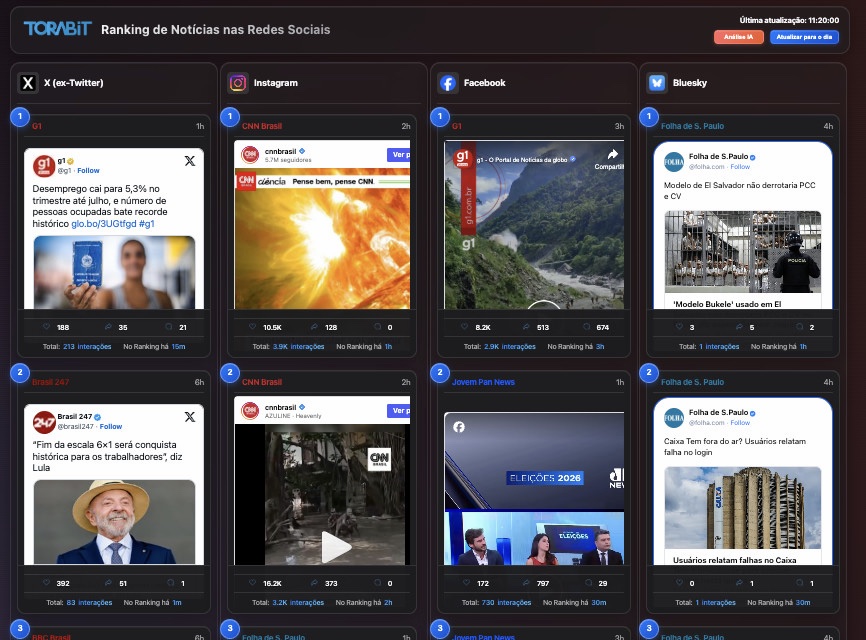Click the 3.9K interações total link
The height and width of the screenshot is (640, 866).
click(x=298, y=347)
